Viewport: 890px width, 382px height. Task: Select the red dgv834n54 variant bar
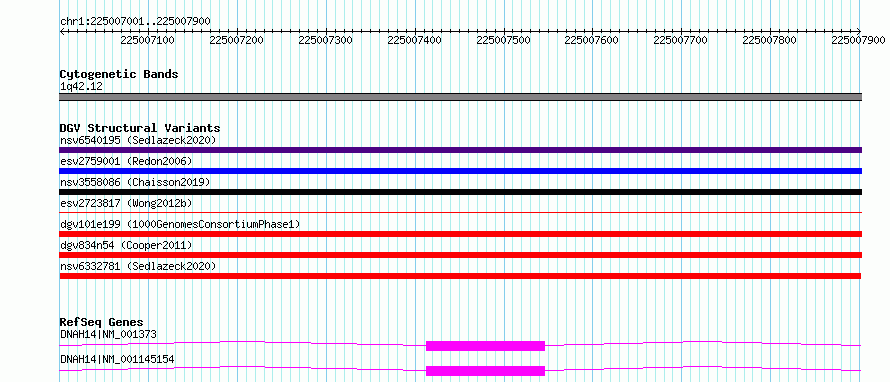tap(461, 255)
